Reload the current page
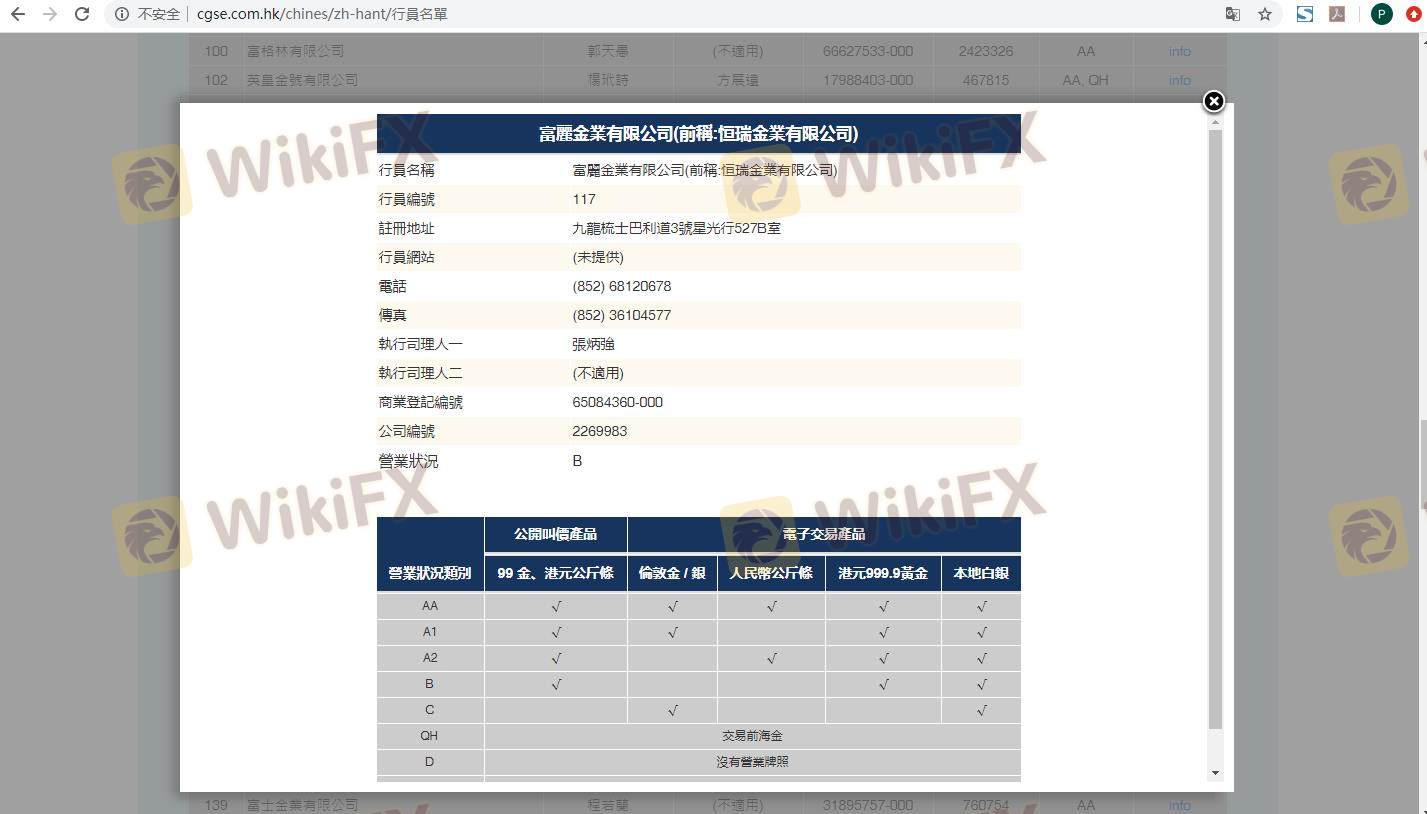This screenshot has height=814, width=1427. pyautogui.click(x=83, y=14)
